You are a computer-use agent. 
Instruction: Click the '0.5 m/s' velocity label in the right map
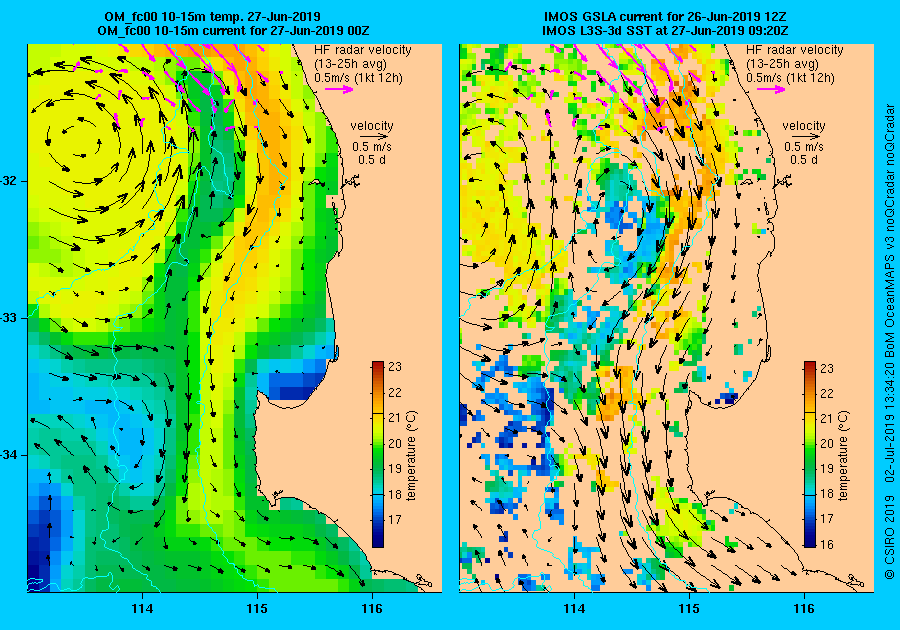804,147
